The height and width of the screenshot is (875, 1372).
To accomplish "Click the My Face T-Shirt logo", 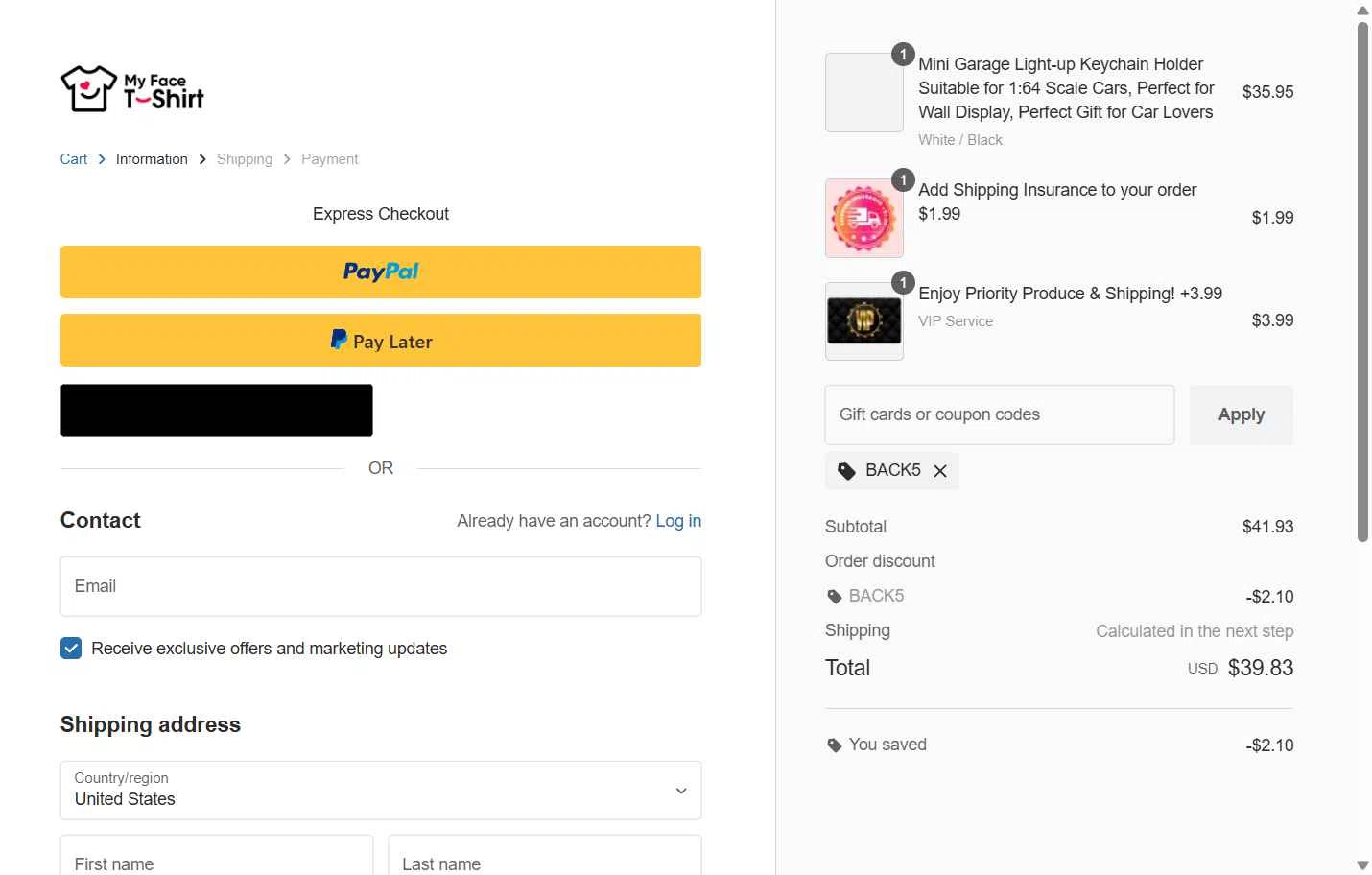I will 132,89.
